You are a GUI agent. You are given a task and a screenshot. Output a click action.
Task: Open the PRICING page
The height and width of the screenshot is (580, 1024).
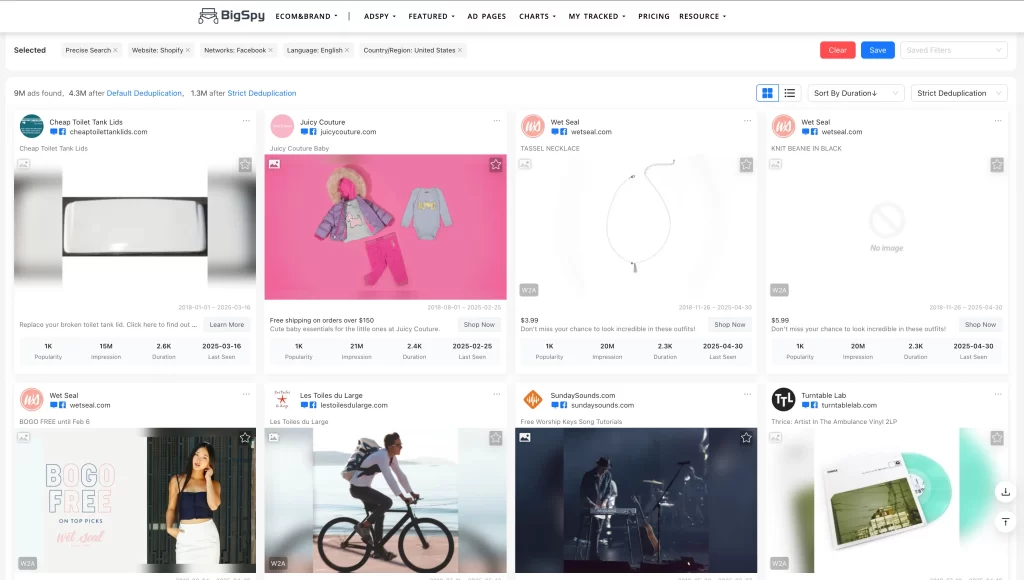coord(654,16)
